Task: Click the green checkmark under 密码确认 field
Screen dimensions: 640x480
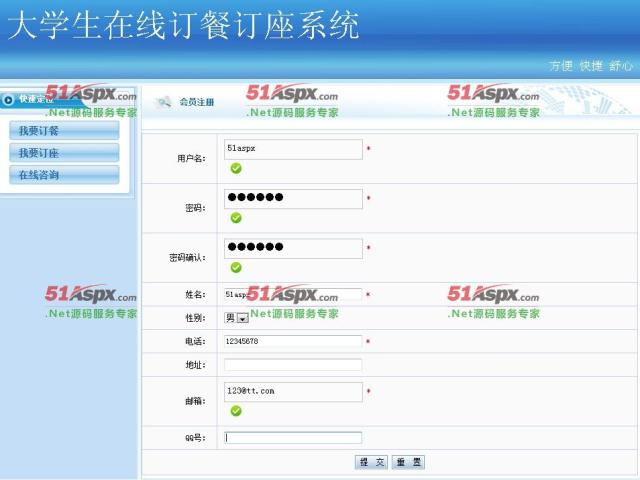Action: (x=236, y=268)
